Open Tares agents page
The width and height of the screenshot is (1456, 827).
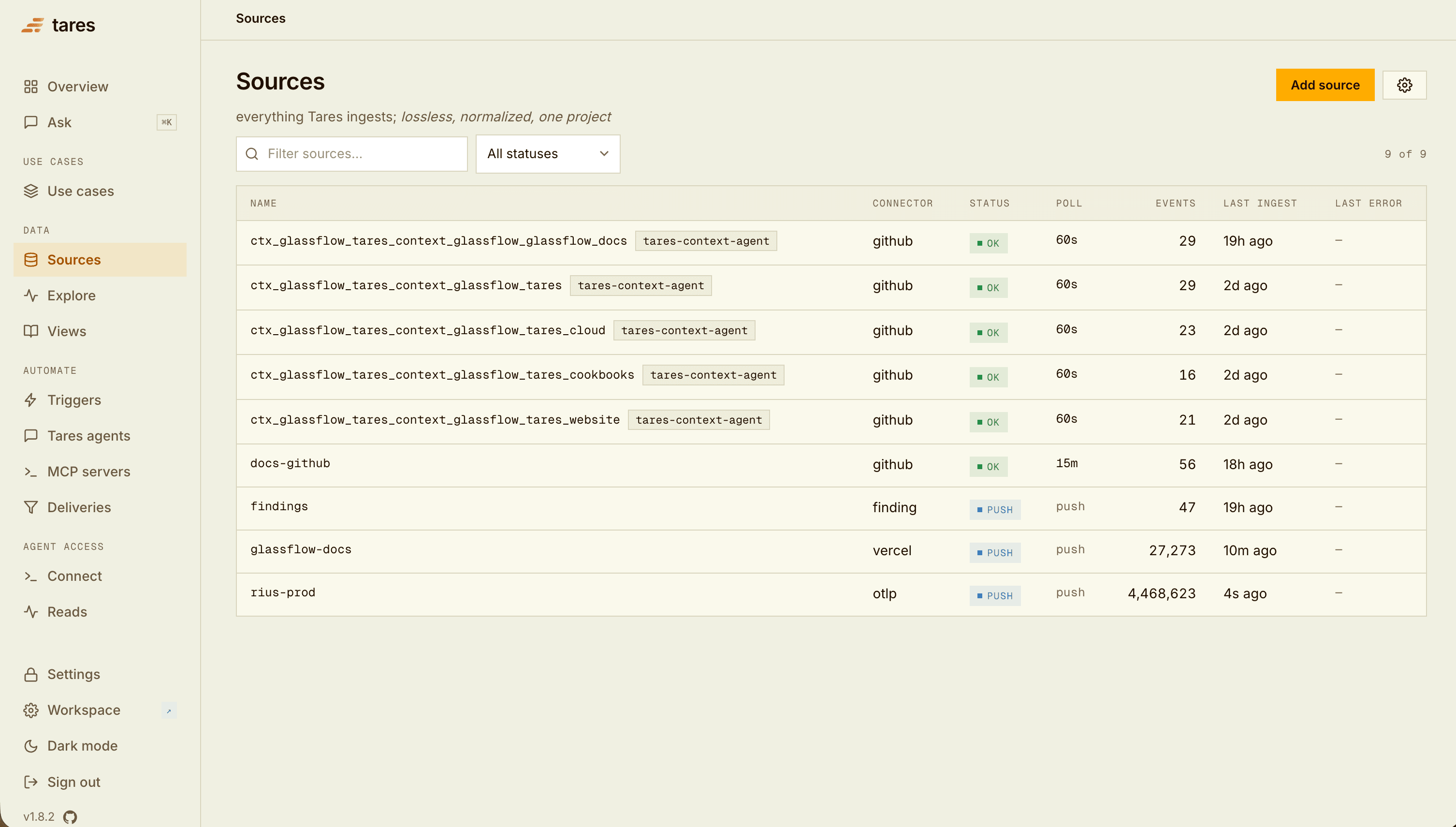100,436
